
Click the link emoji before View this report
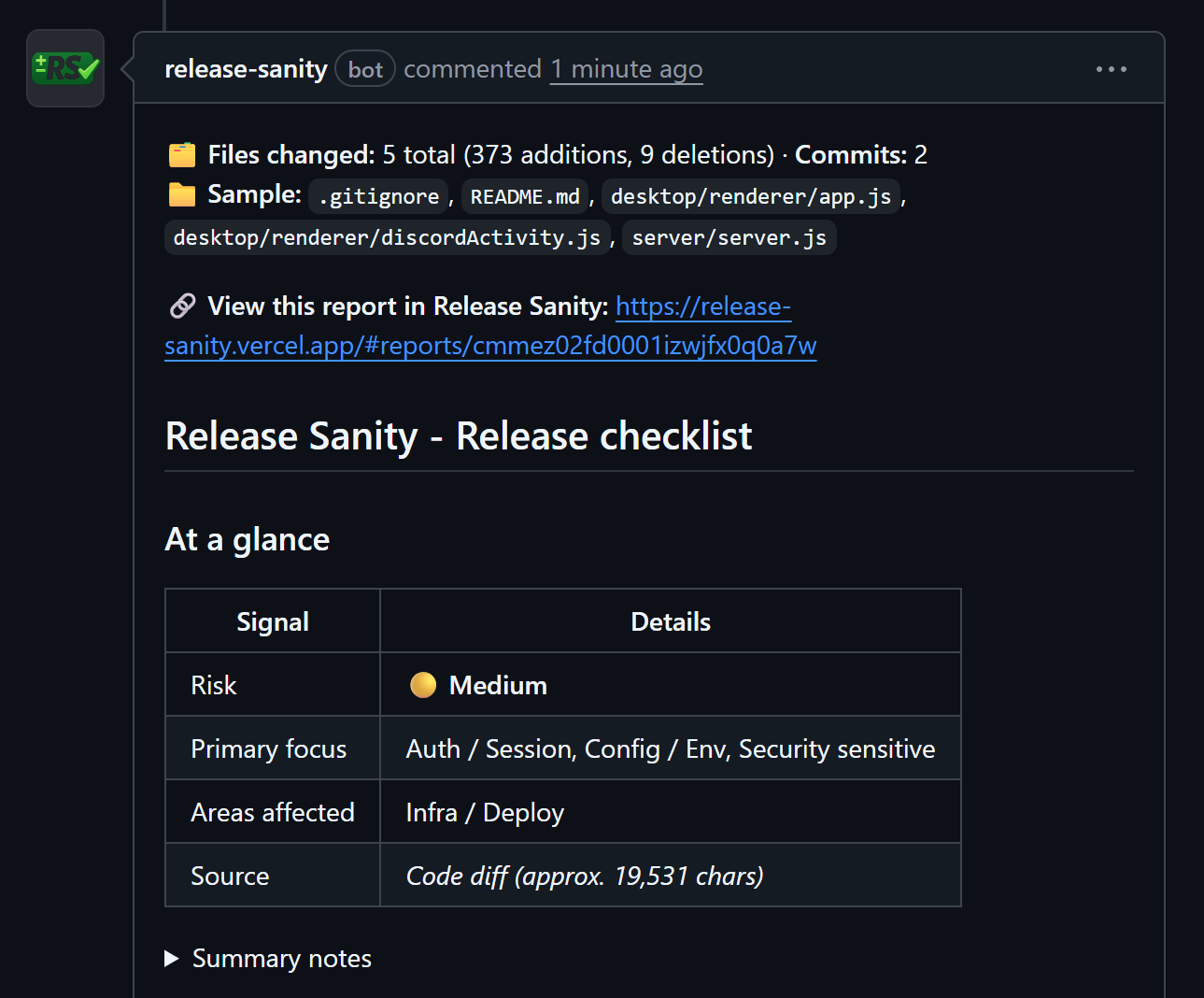click(183, 306)
